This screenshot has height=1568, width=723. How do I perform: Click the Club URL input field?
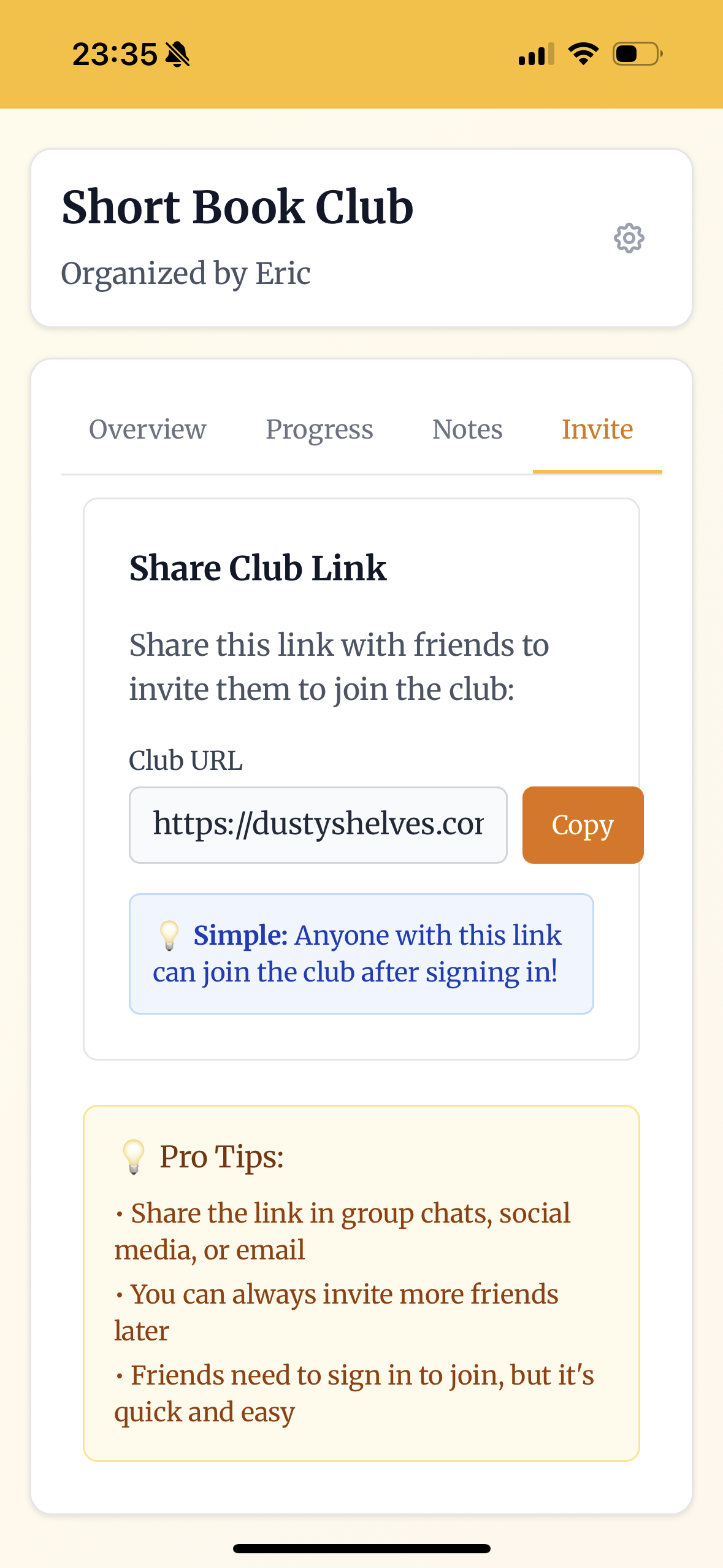tap(318, 824)
